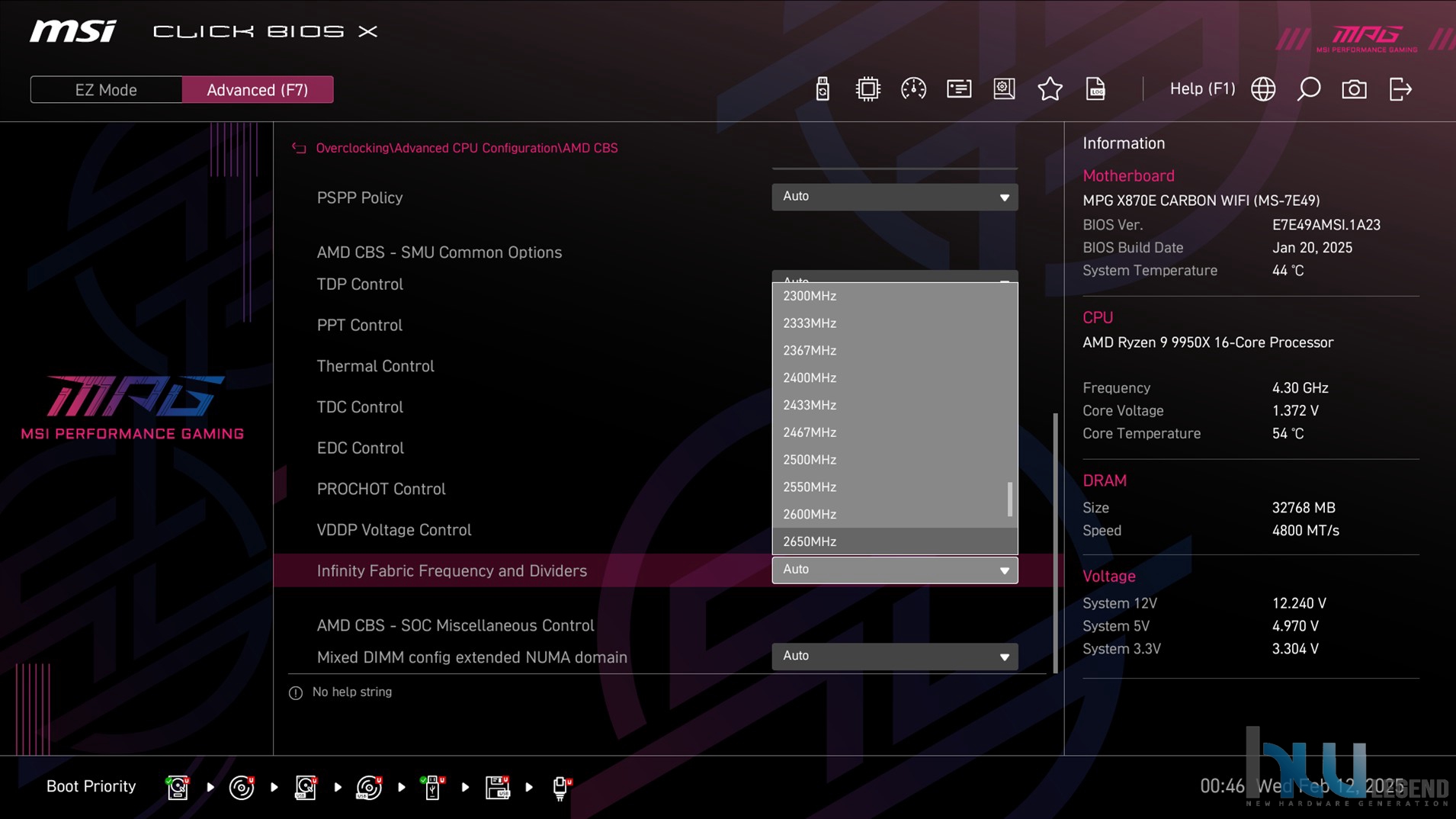Click the frequency list scrollbar thumb
This screenshot has height=819, width=1456.
click(1010, 499)
